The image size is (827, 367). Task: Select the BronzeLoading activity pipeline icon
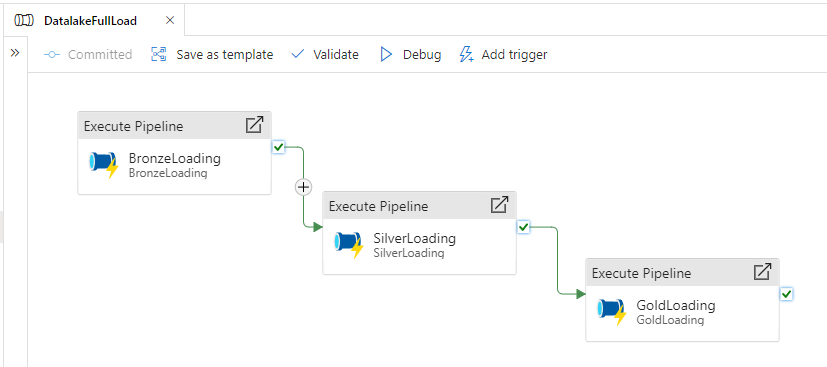(x=104, y=165)
